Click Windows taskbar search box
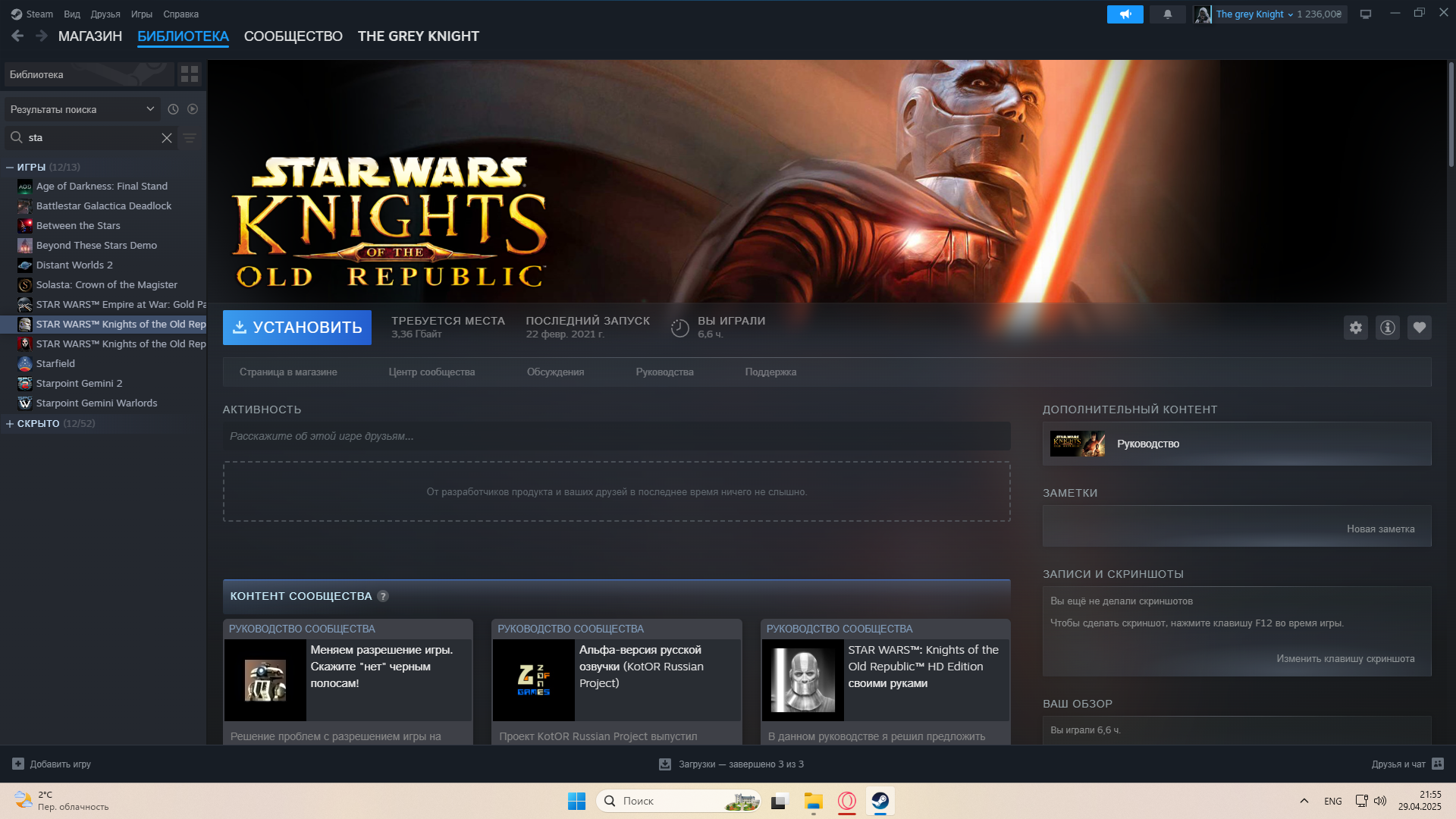The height and width of the screenshot is (819, 1456). 679,801
